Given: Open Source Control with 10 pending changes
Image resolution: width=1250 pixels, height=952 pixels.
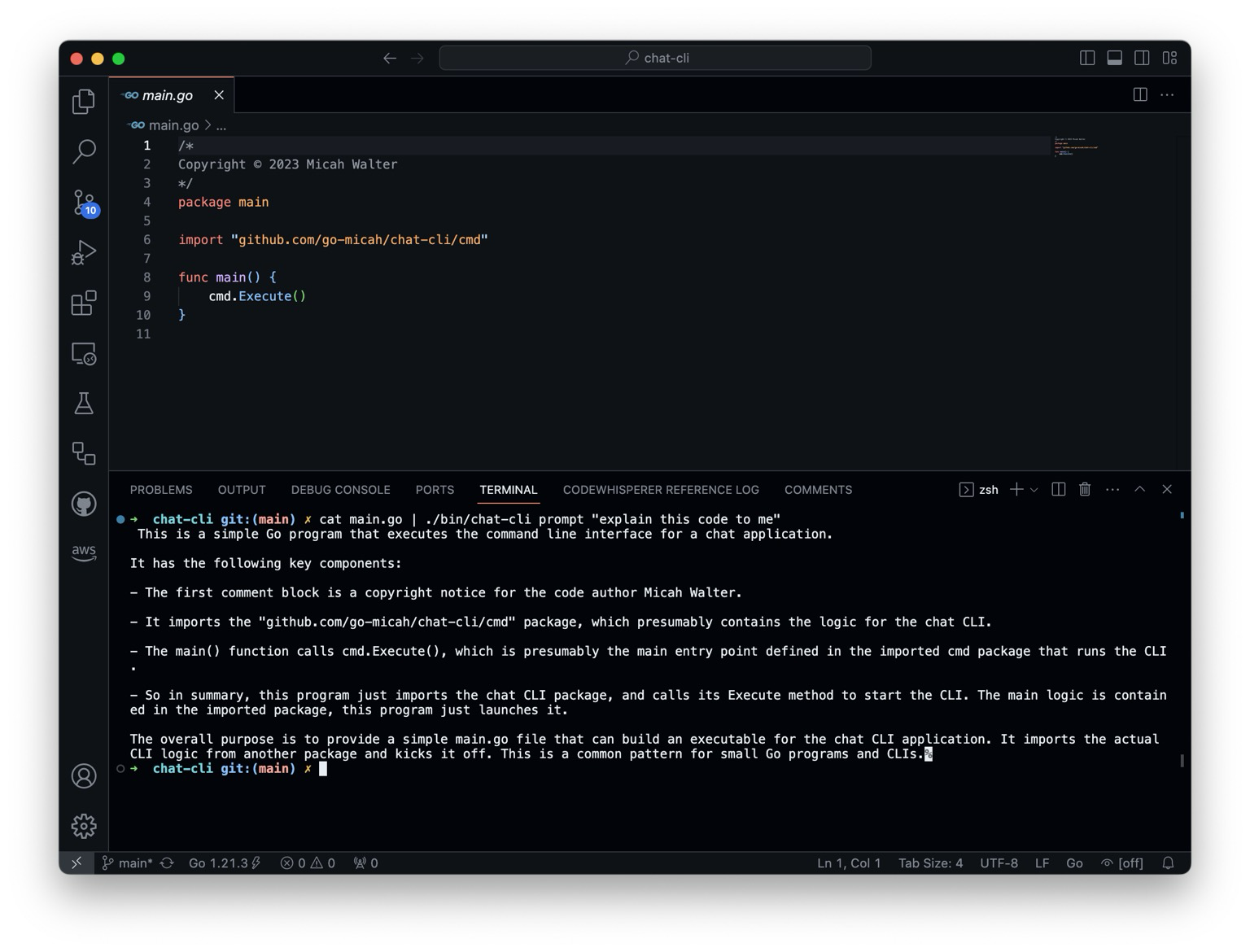Looking at the screenshot, I should (x=84, y=202).
